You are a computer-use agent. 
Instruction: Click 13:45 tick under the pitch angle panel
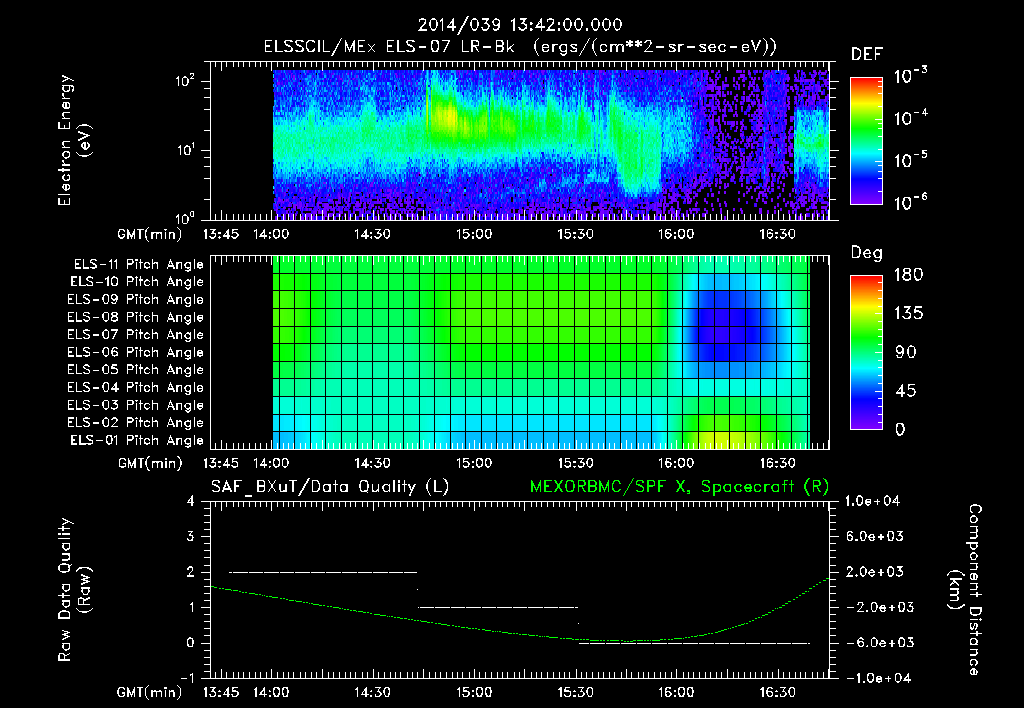[221, 463]
